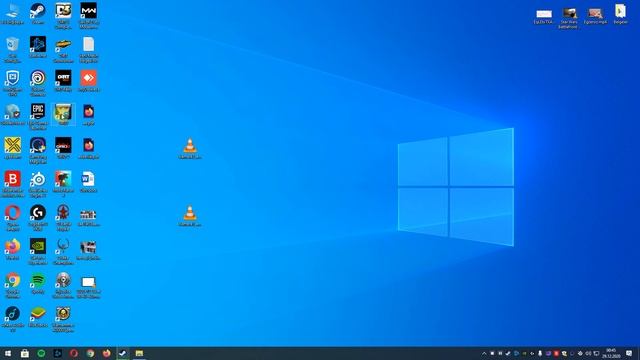
Task: Launch the SteelSeries Engine shortcut
Action: pos(38,184)
